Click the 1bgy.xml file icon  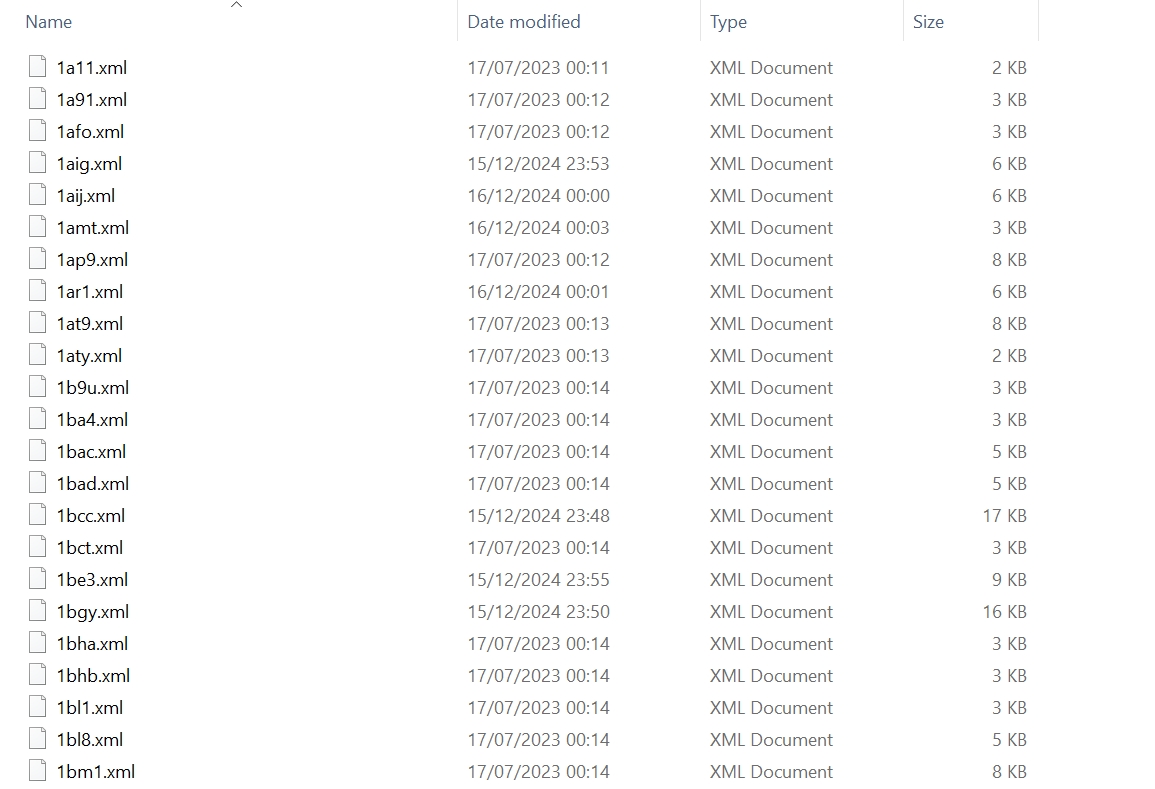[x=38, y=610]
